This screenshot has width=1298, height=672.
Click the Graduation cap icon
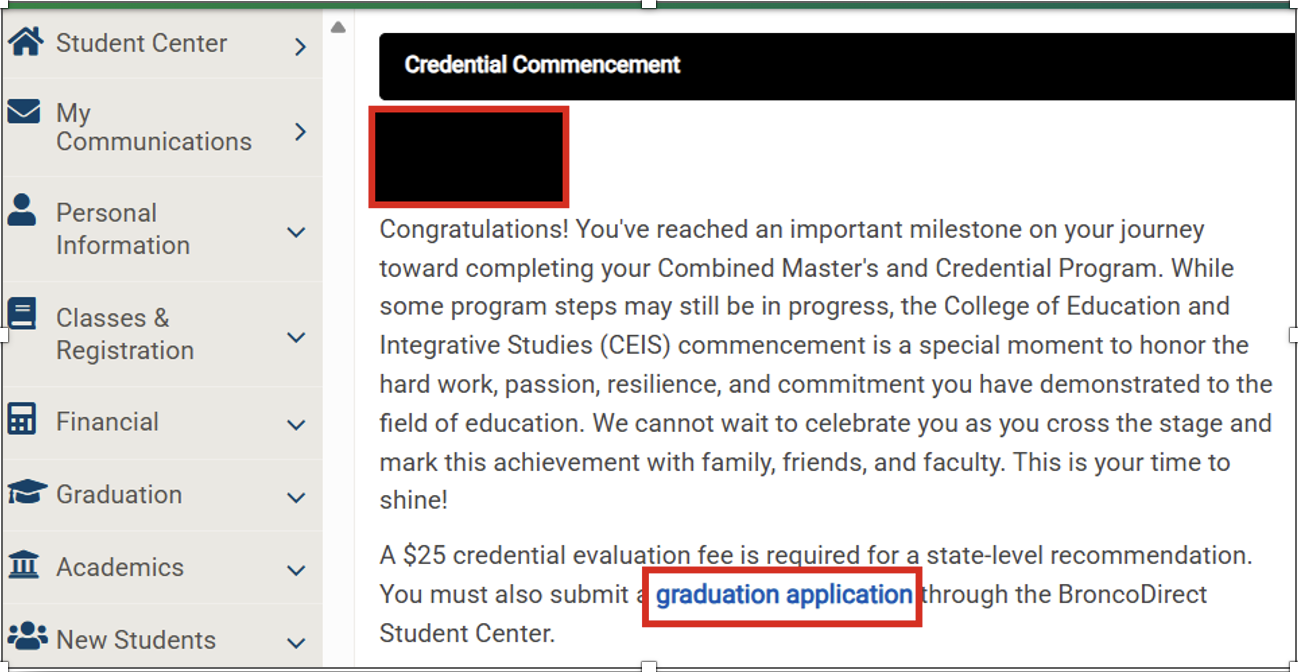(x=26, y=492)
